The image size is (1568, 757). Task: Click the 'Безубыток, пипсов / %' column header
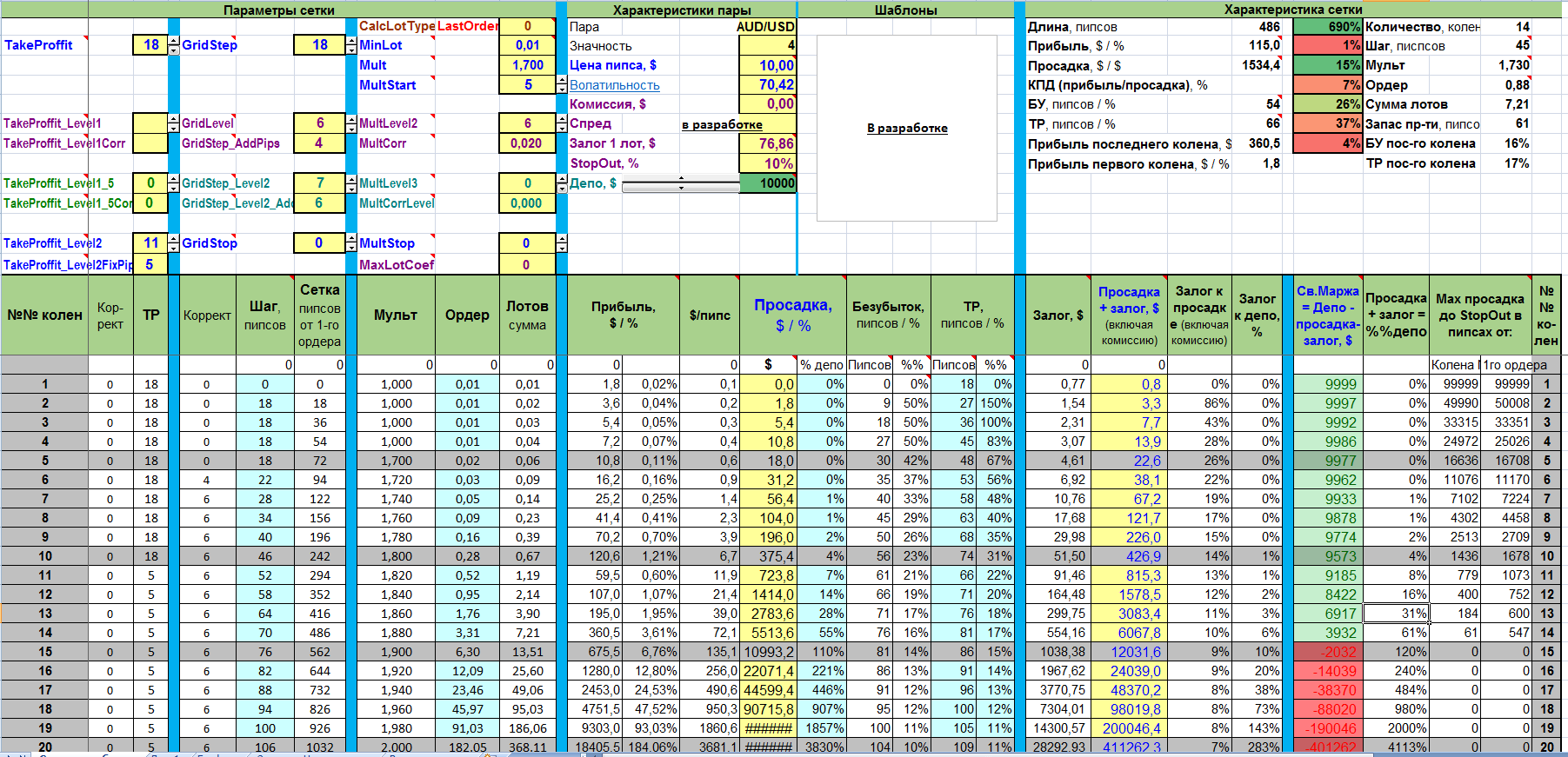coord(888,315)
